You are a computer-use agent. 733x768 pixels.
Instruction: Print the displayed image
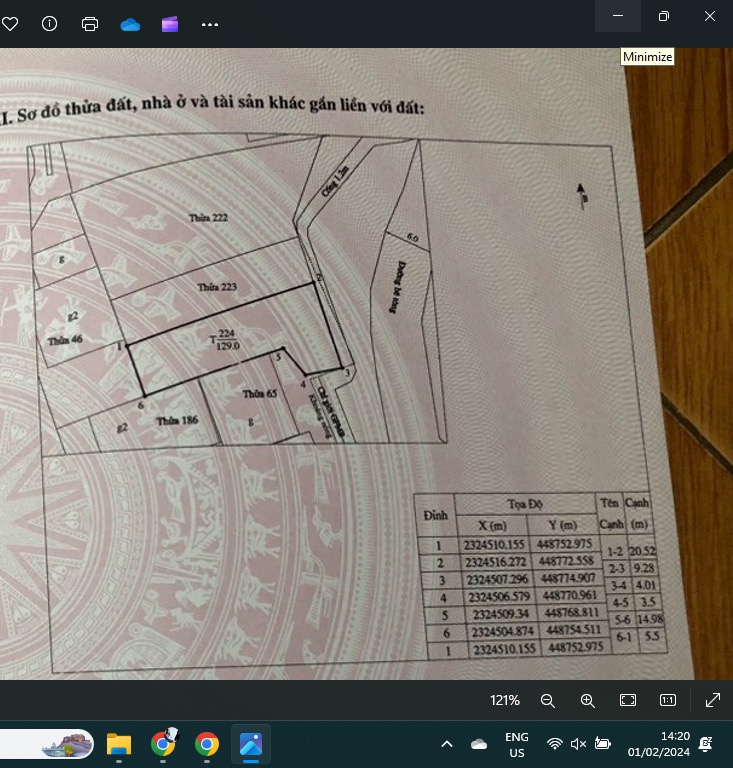[x=90, y=24]
